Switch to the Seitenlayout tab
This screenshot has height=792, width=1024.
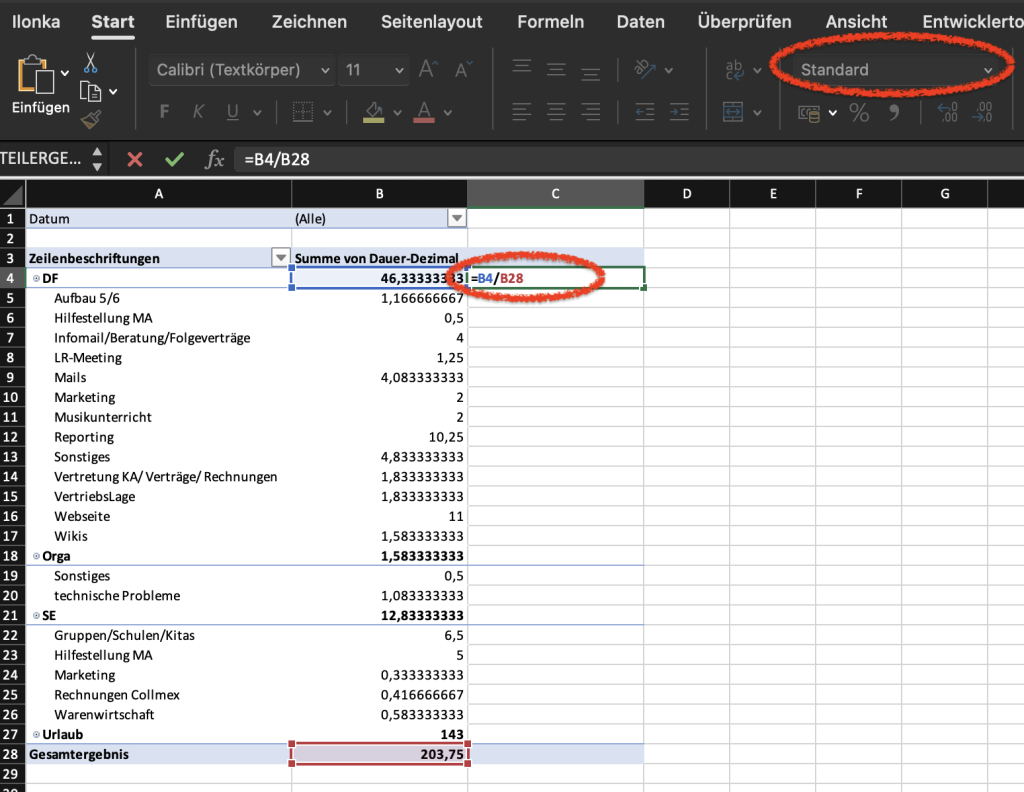tap(431, 21)
